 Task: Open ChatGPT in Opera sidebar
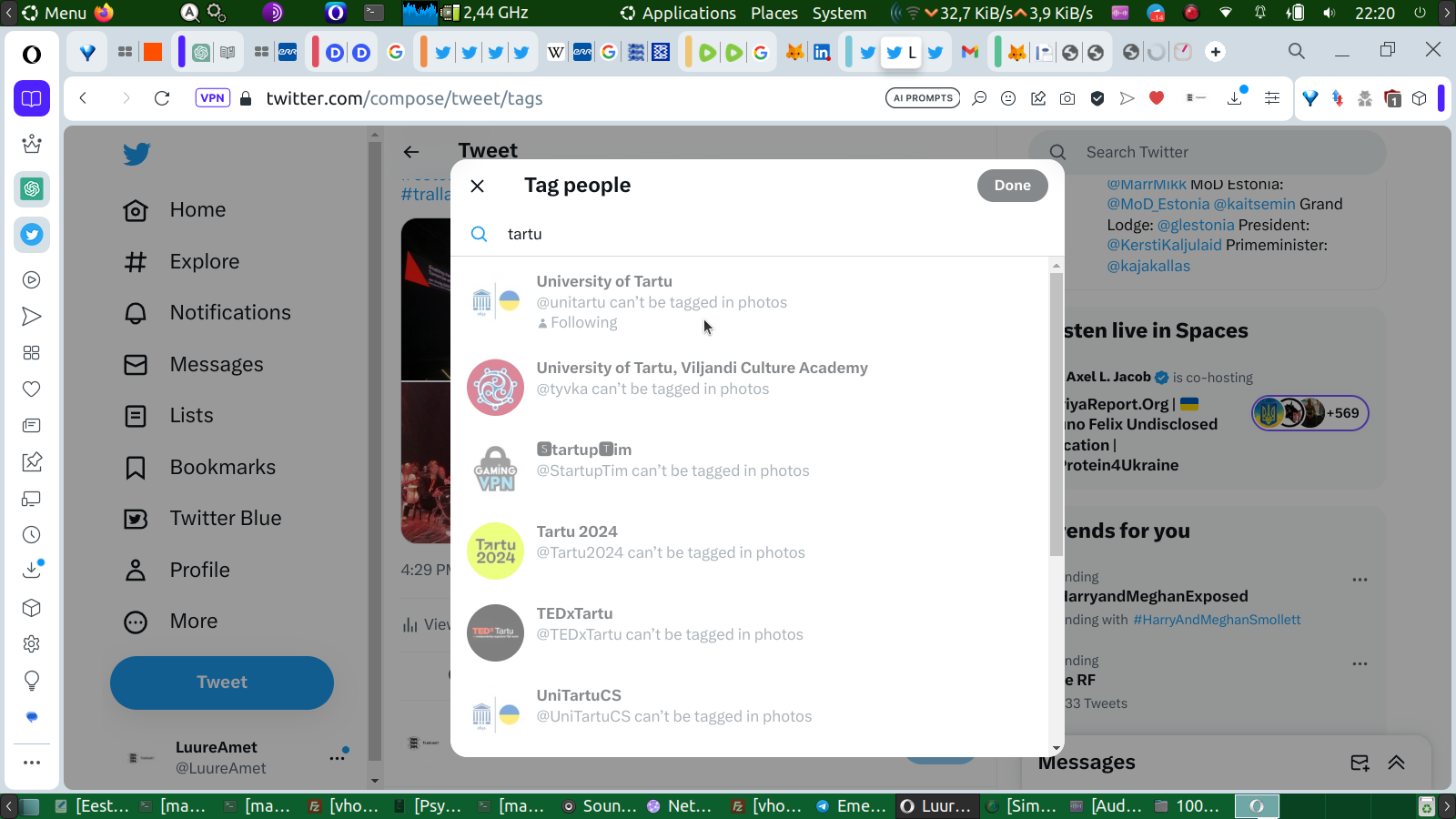click(x=32, y=189)
